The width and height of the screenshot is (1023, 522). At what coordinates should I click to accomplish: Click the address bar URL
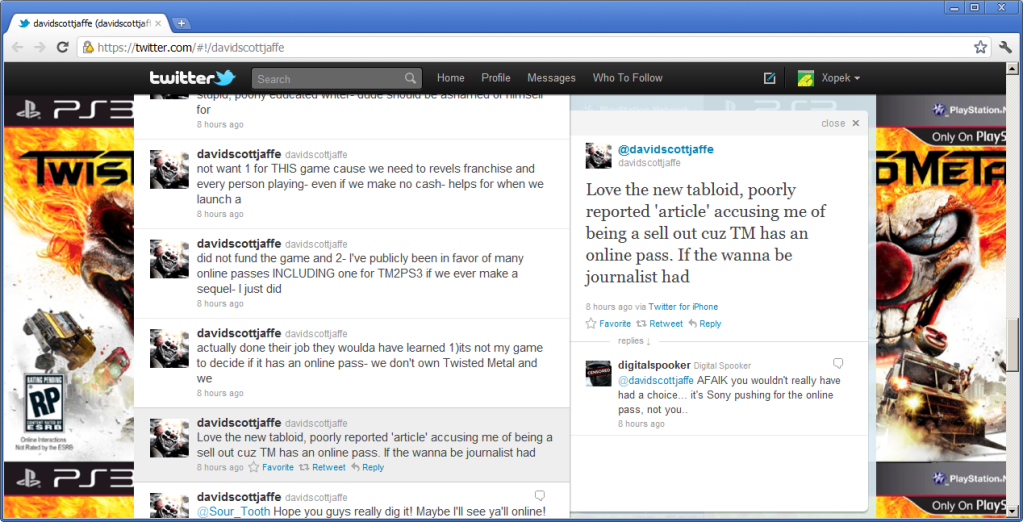191,48
